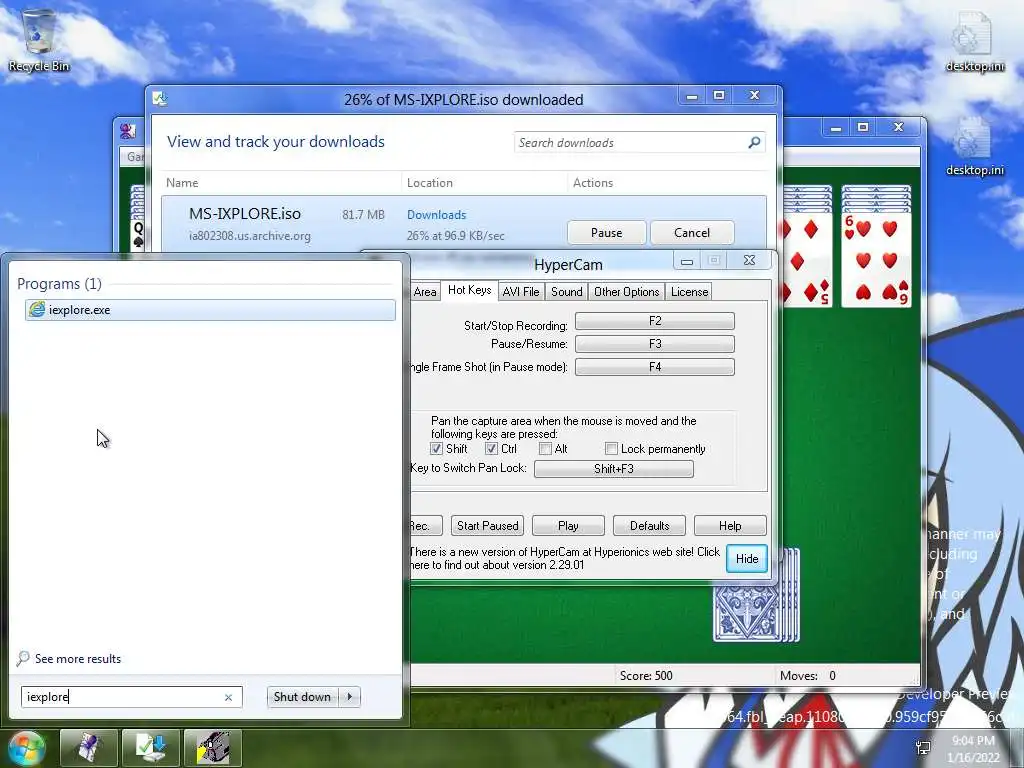Viewport: 1024px width, 768px height.
Task: Select the upper desktop.ini file icon
Action: click(974, 40)
